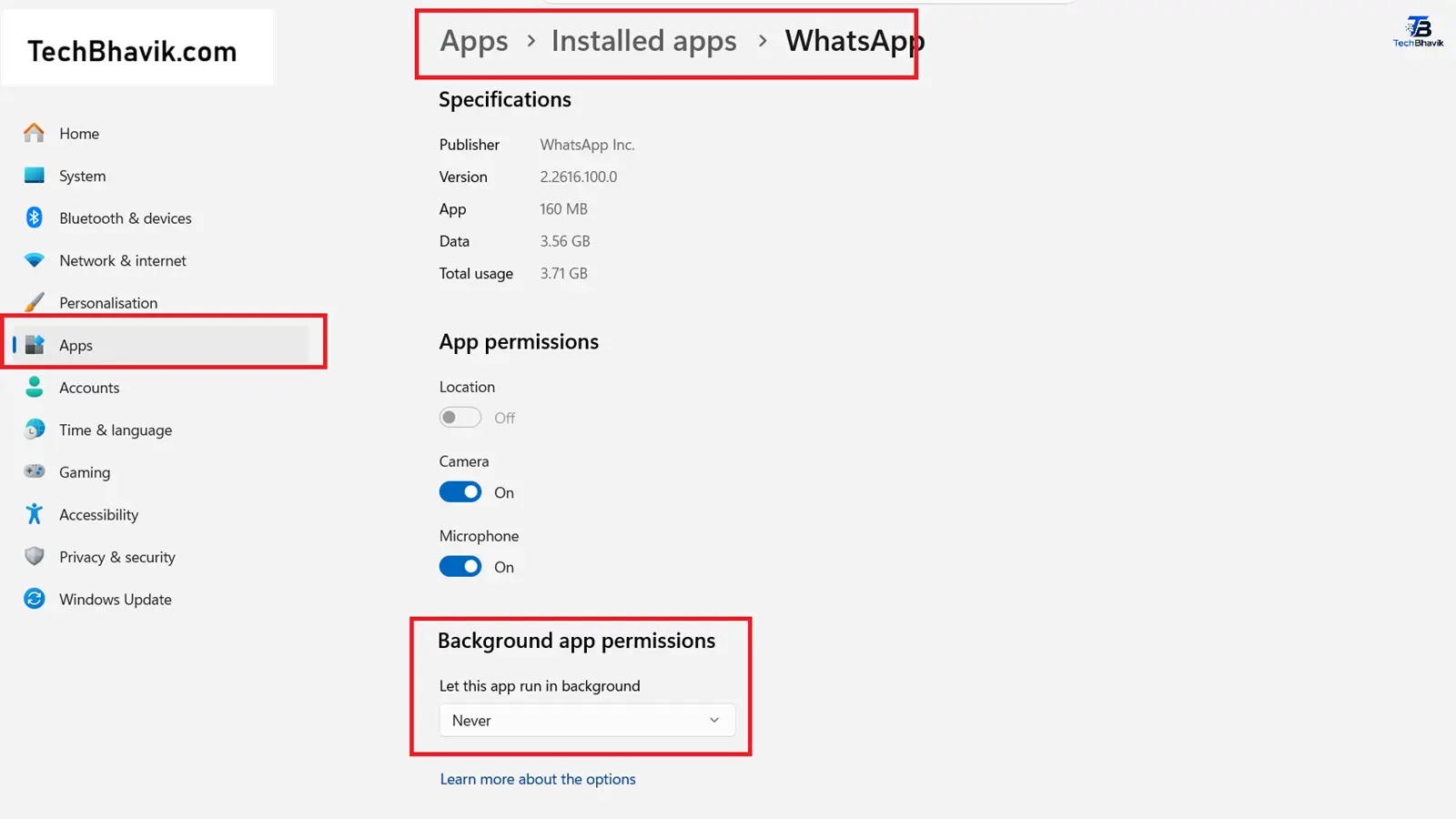Click the Home house icon
The height and width of the screenshot is (819, 1456).
coord(34,133)
